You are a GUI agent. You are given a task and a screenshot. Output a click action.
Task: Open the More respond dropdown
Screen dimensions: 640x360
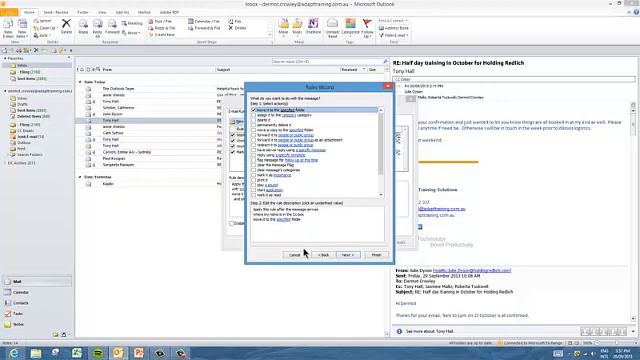tap(131, 33)
